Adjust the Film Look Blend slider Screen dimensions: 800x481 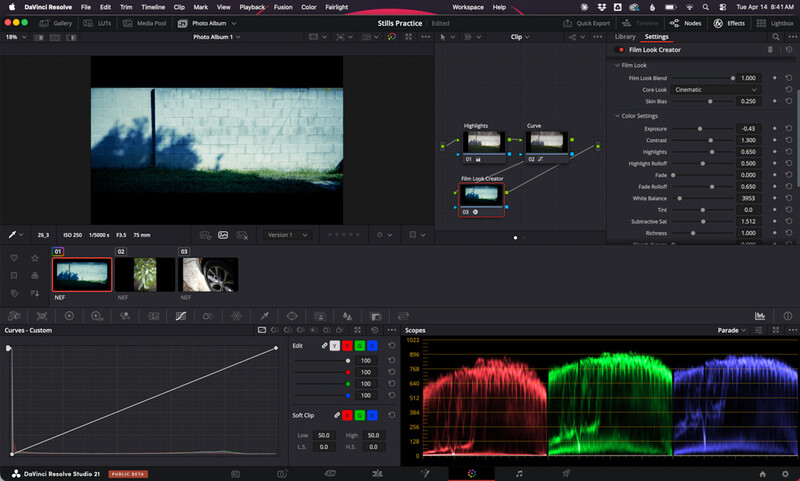click(x=703, y=78)
